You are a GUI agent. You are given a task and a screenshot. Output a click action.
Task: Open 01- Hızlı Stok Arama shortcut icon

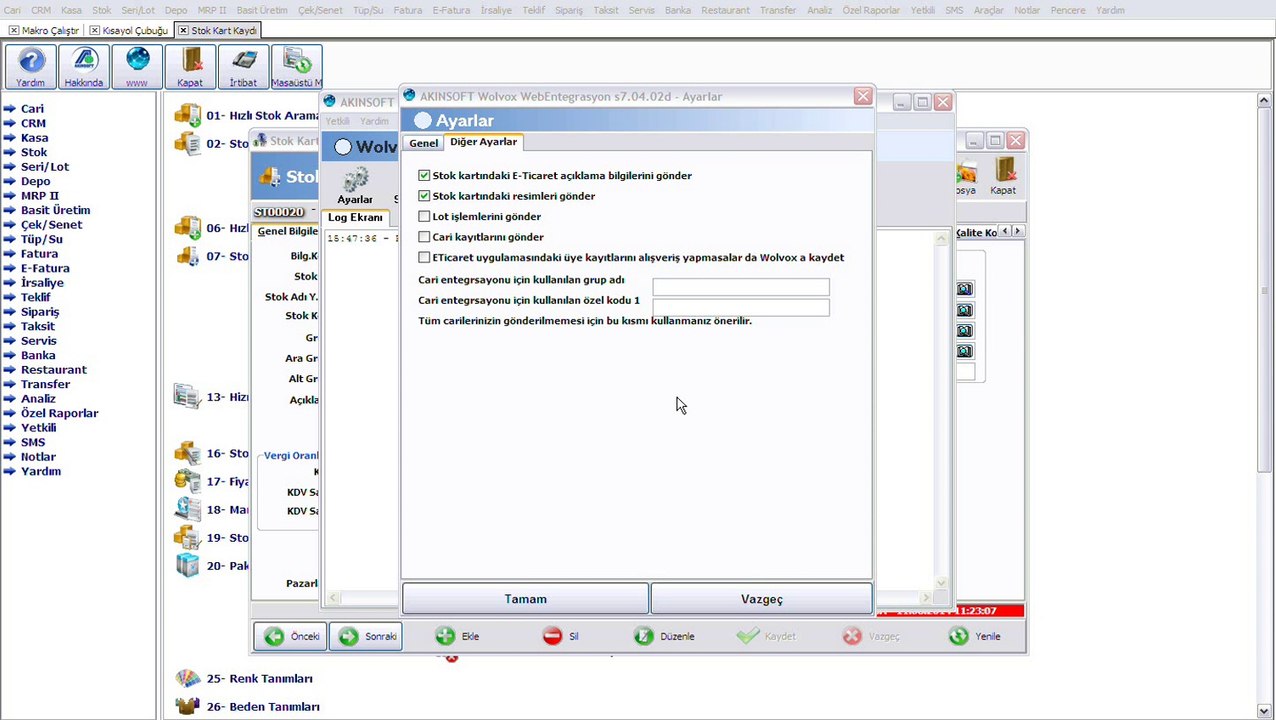coord(188,115)
